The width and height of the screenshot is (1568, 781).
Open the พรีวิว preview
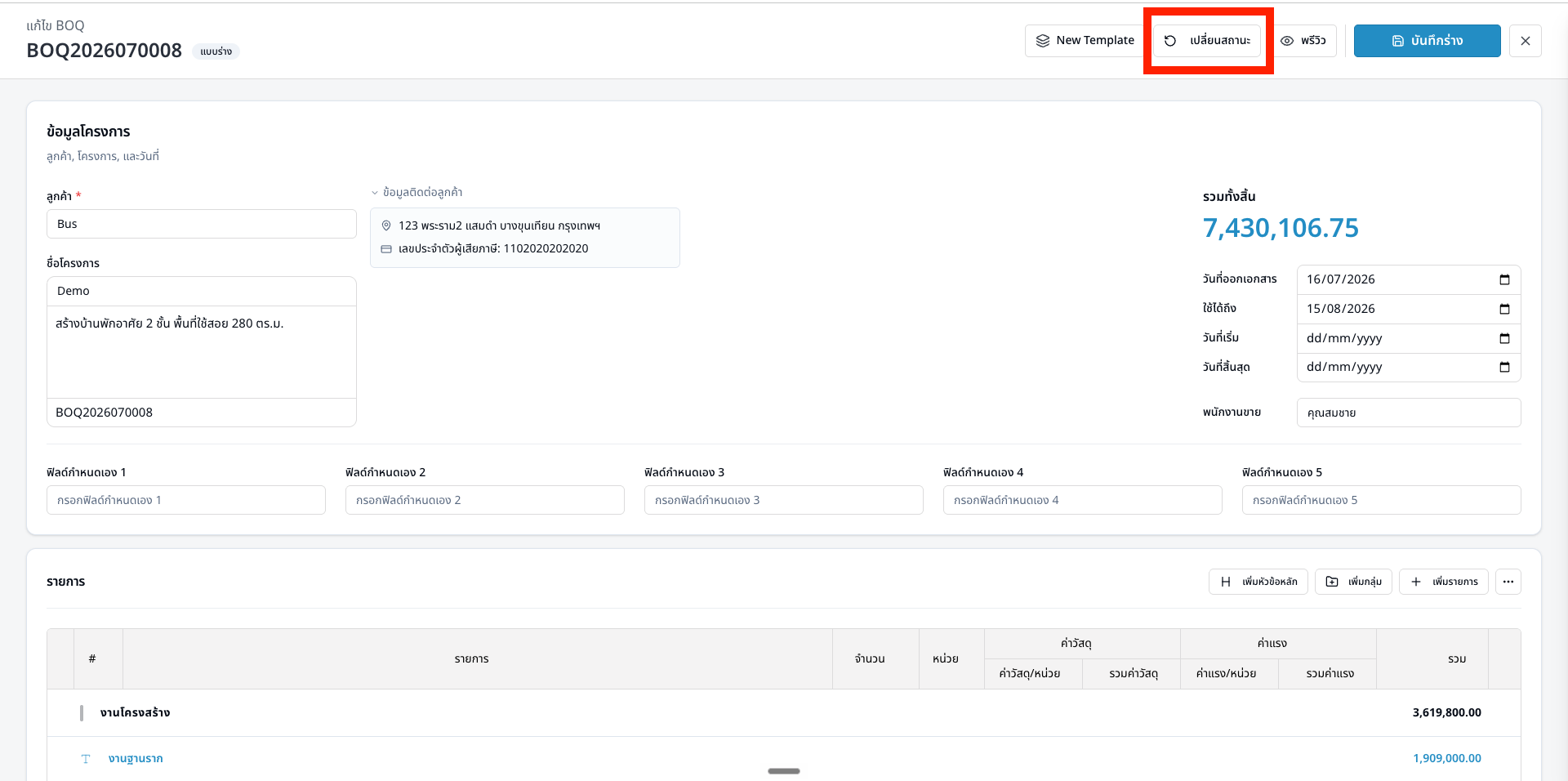(1303, 41)
